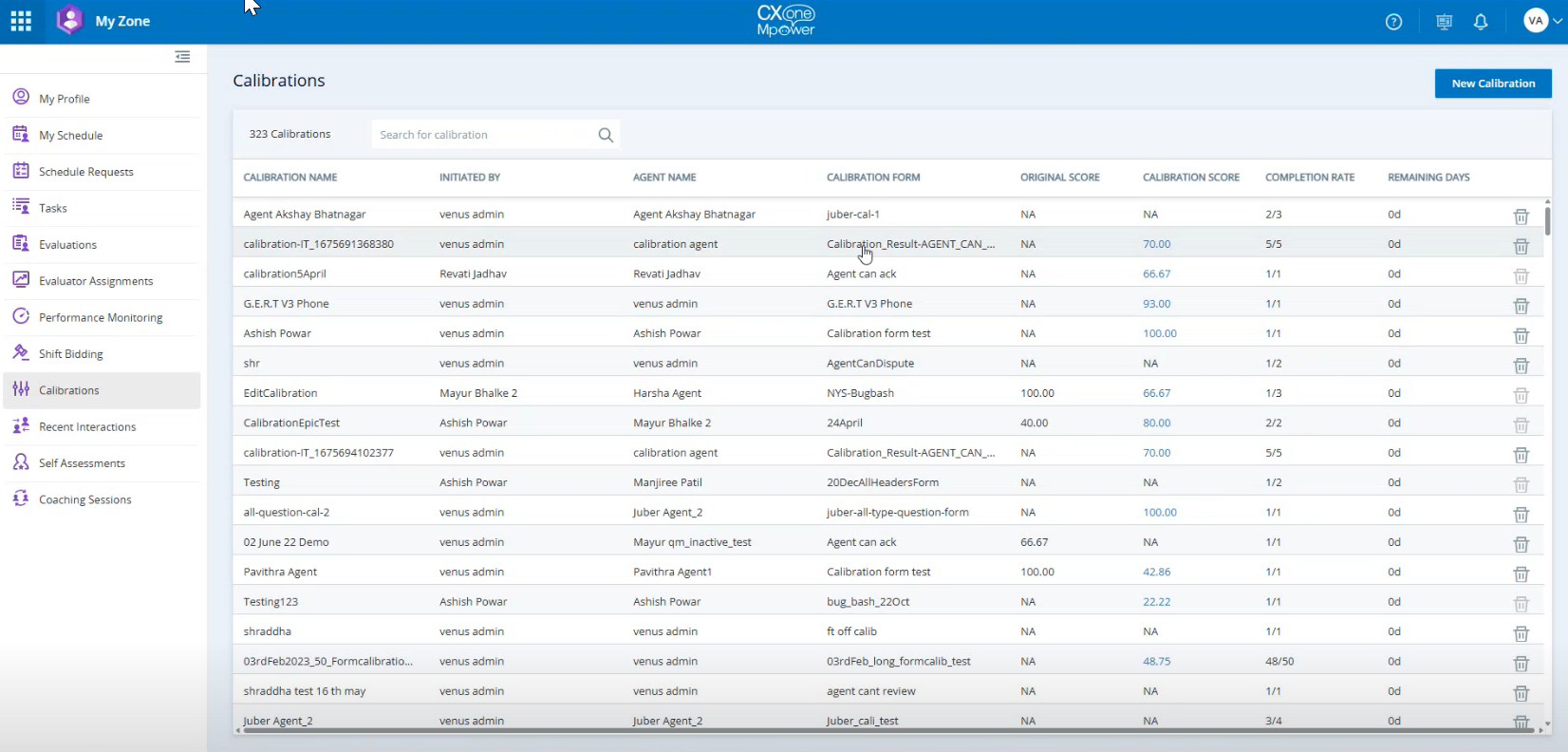
Task: Sort by Completion Rate column header
Action: [1309, 178]
